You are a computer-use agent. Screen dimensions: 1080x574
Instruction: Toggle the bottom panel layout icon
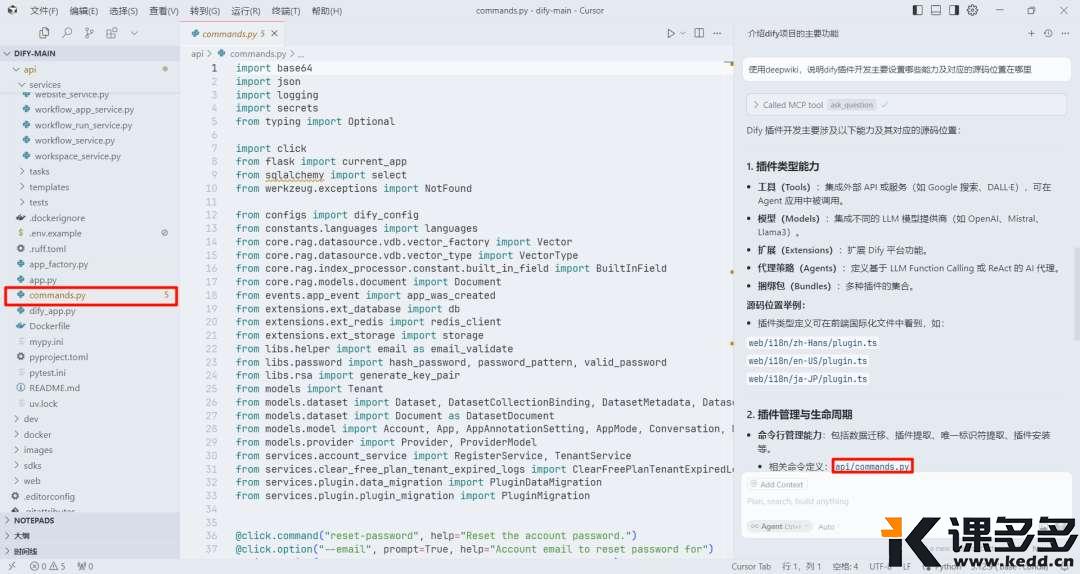pos(935,10)
